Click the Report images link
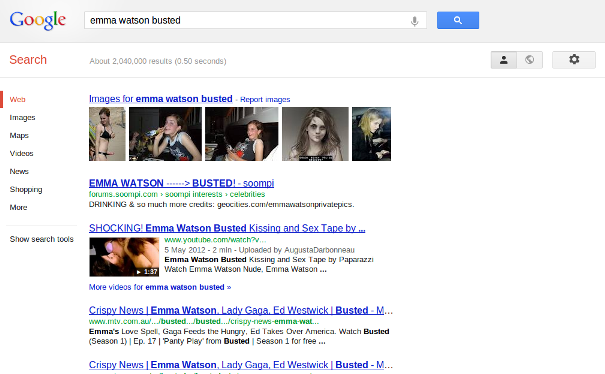 pyautogui.click(x=265, y=100)
